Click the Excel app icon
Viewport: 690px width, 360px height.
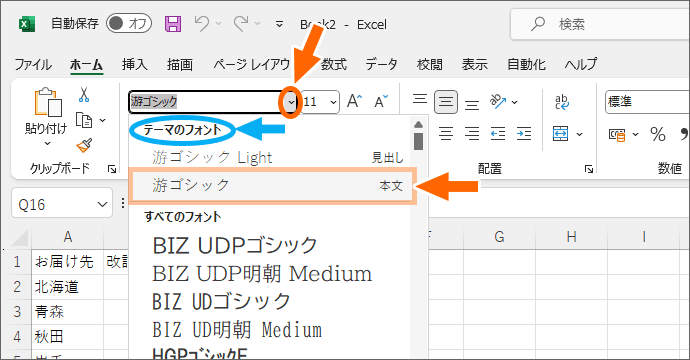(x=27, y=24)
